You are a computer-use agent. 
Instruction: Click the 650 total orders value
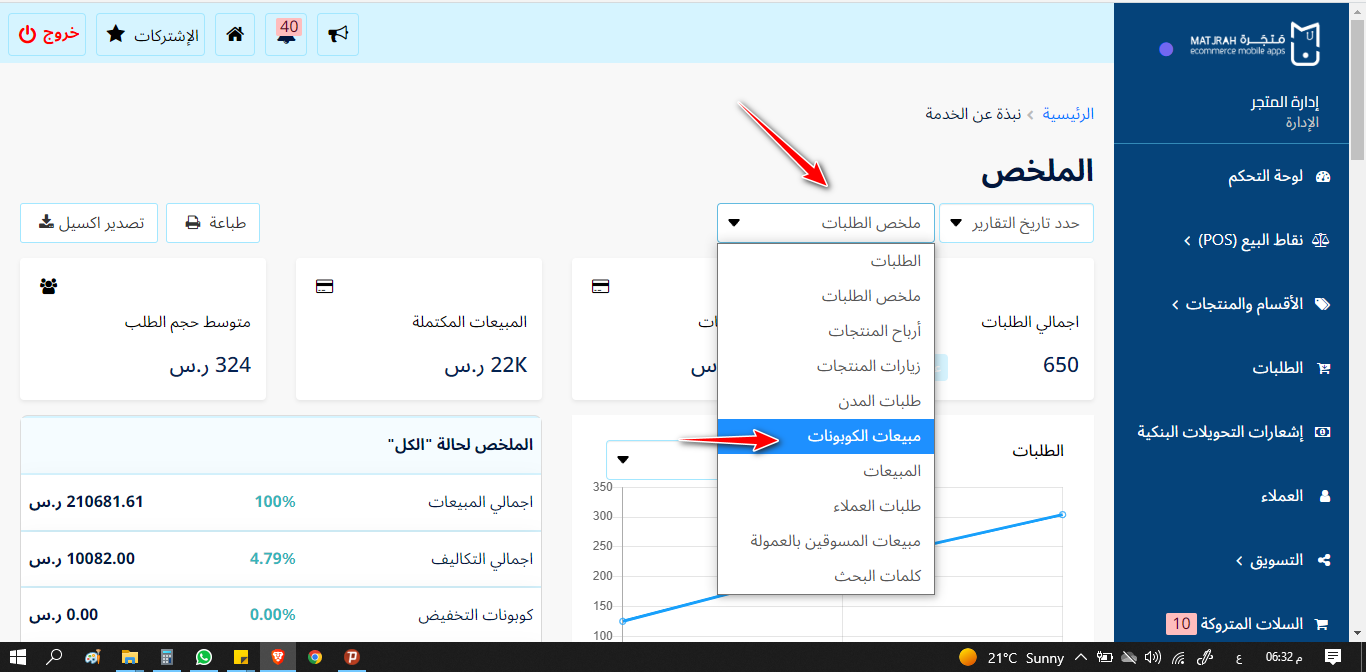pyautogui.click(x=1061, y=365)
